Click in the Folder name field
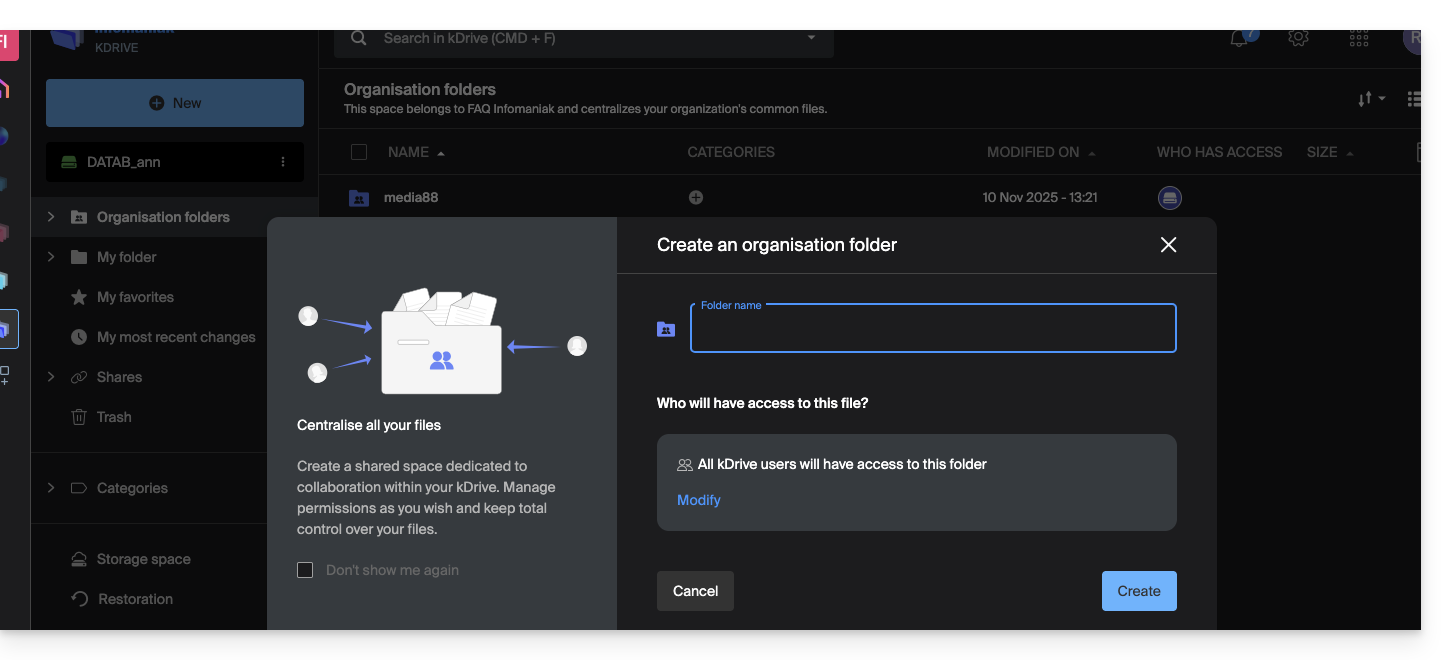1451x660 pixels. click(932, 329)
